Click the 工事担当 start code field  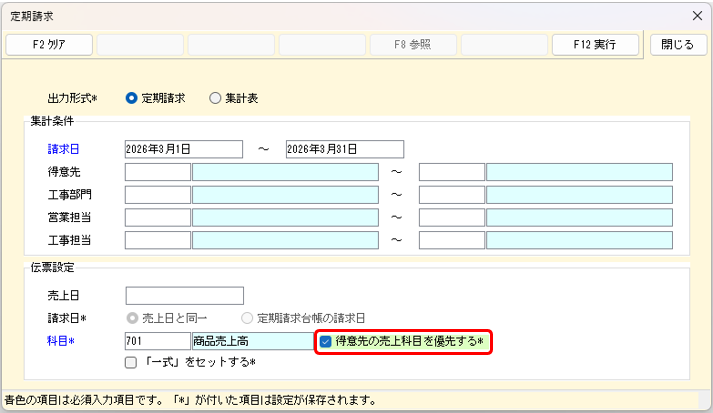(158, 240)
